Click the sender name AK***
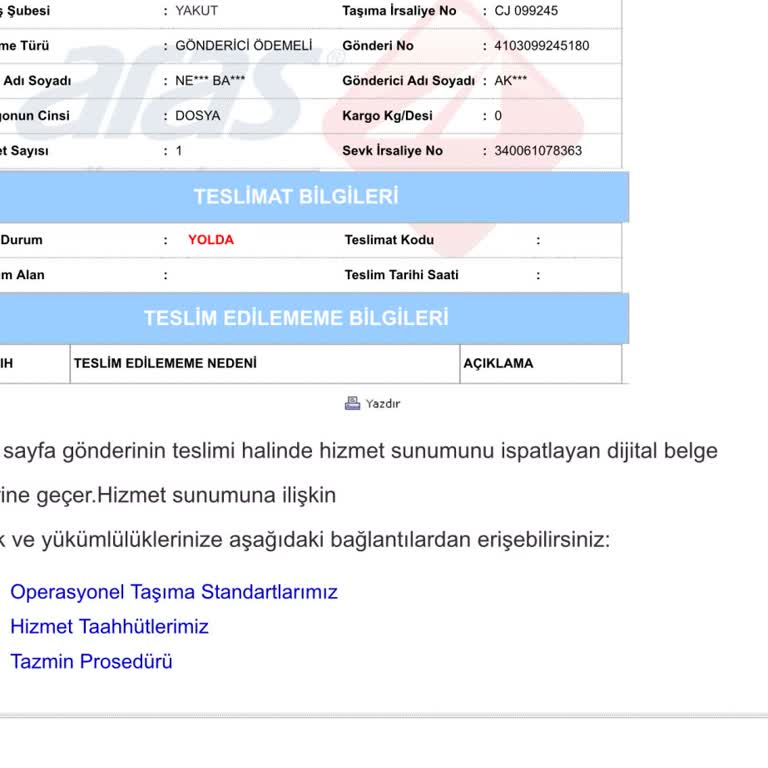Image resolution: width=768 pixels, height=768 pixels. (510, 80)
